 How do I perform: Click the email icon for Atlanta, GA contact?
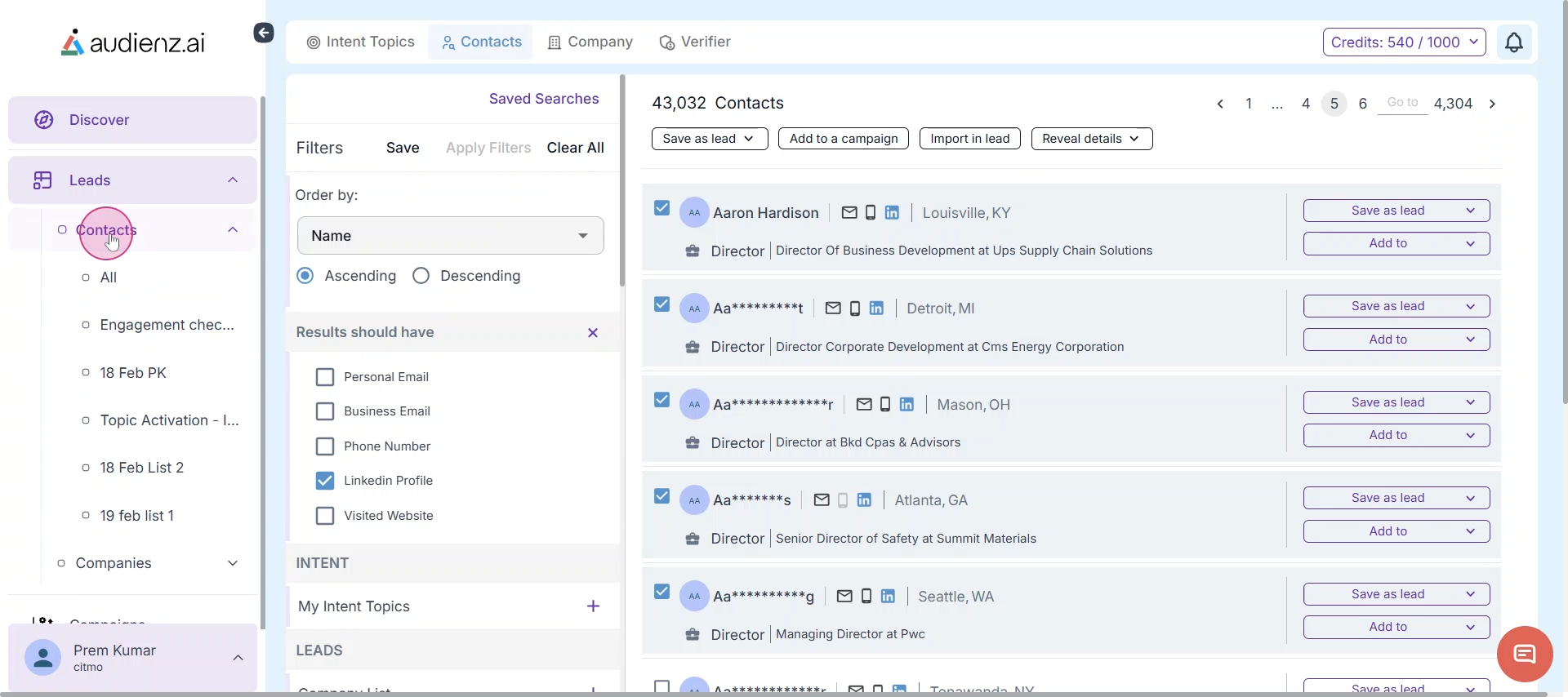tap(822, 500)
